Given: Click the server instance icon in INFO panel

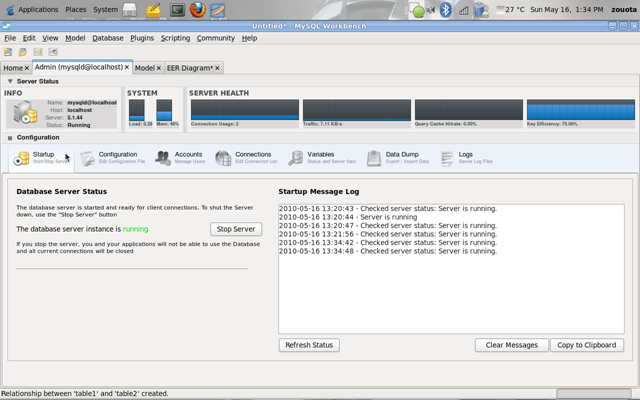Looking at the screenshot, I should tap(25, 112).
